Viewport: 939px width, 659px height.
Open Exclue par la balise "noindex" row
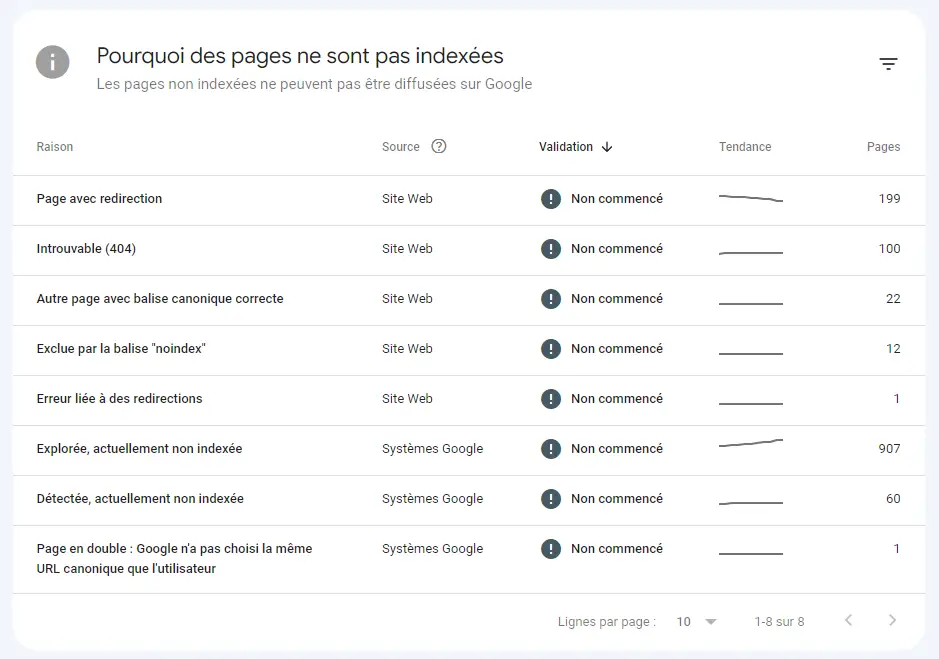469,350
